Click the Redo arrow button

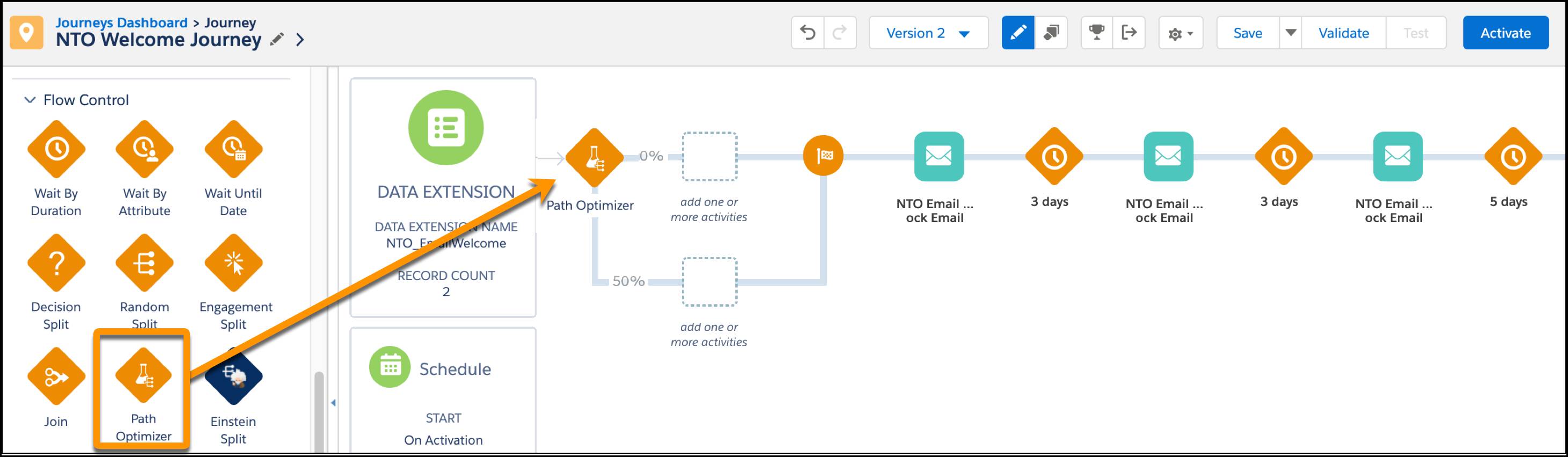click(x=840, y=33)
